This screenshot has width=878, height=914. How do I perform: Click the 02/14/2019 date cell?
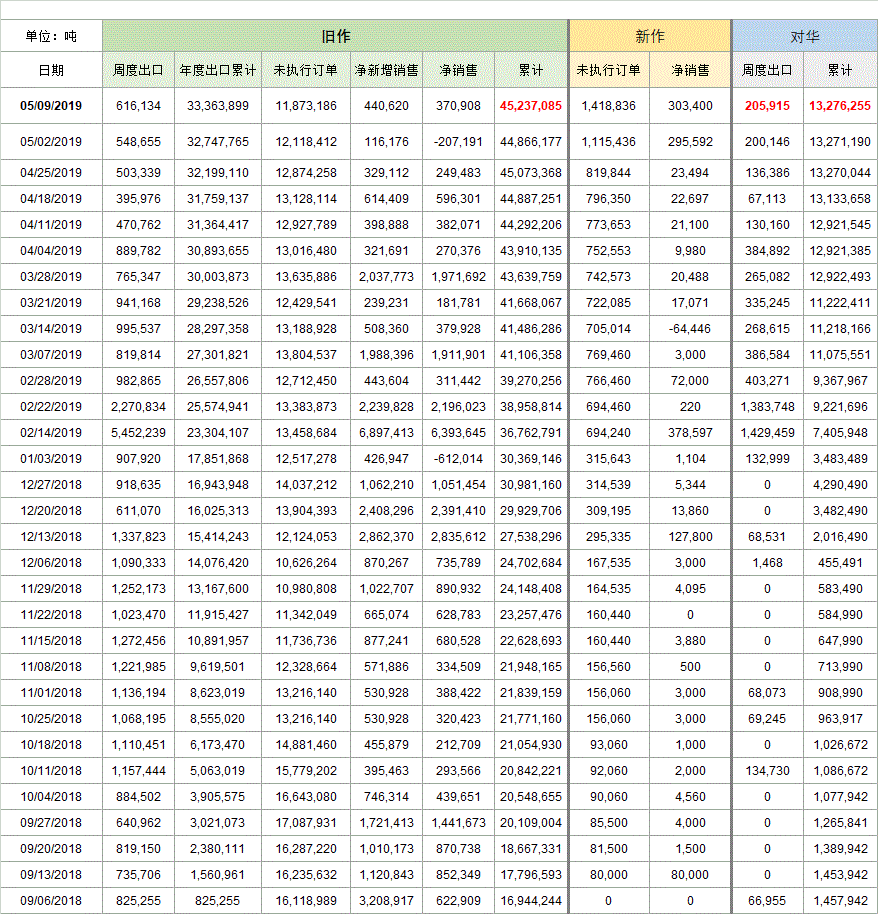click(x=51, y=433)
